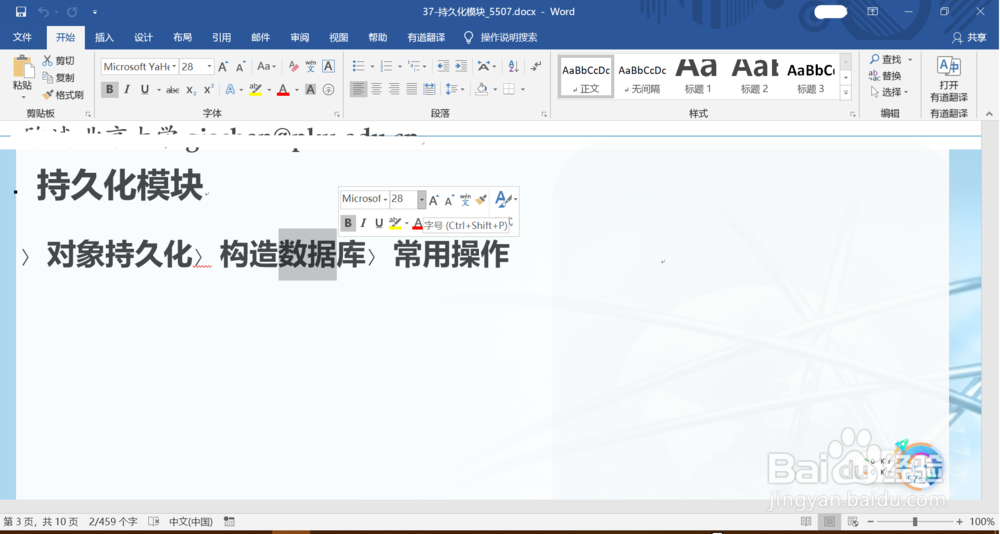Screen dimensions: 1000x534
Task: Switch to the 审阅 tab
Action: 300,38
